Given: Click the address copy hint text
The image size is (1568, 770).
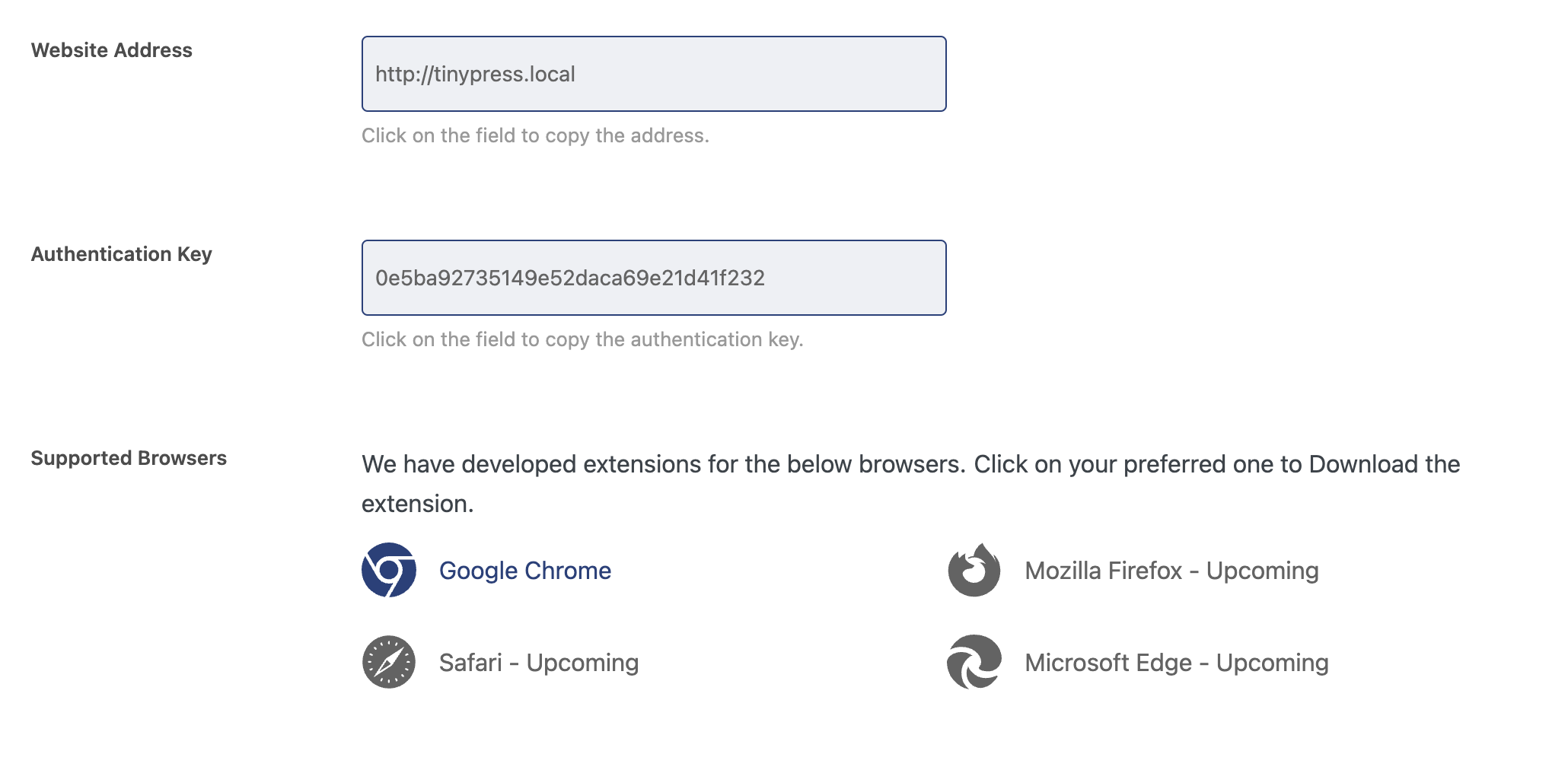Looking at the screenshot, I should (535, 135).
